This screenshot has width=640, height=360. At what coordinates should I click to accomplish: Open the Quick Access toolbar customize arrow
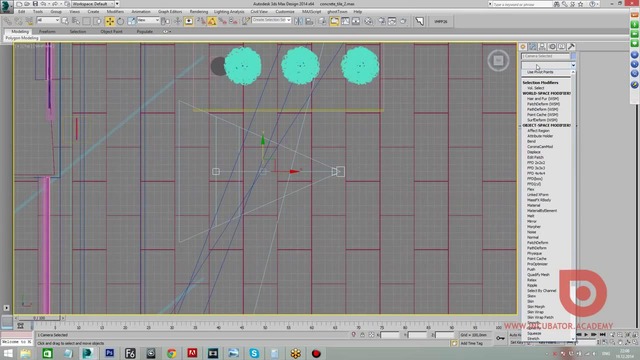coord(117,4)
